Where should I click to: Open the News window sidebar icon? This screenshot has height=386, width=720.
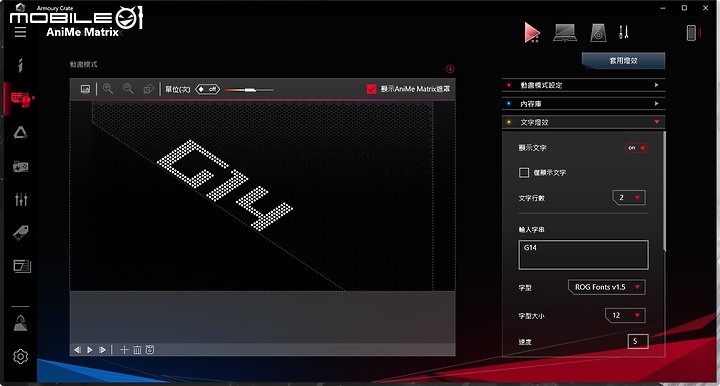(22, 266)
